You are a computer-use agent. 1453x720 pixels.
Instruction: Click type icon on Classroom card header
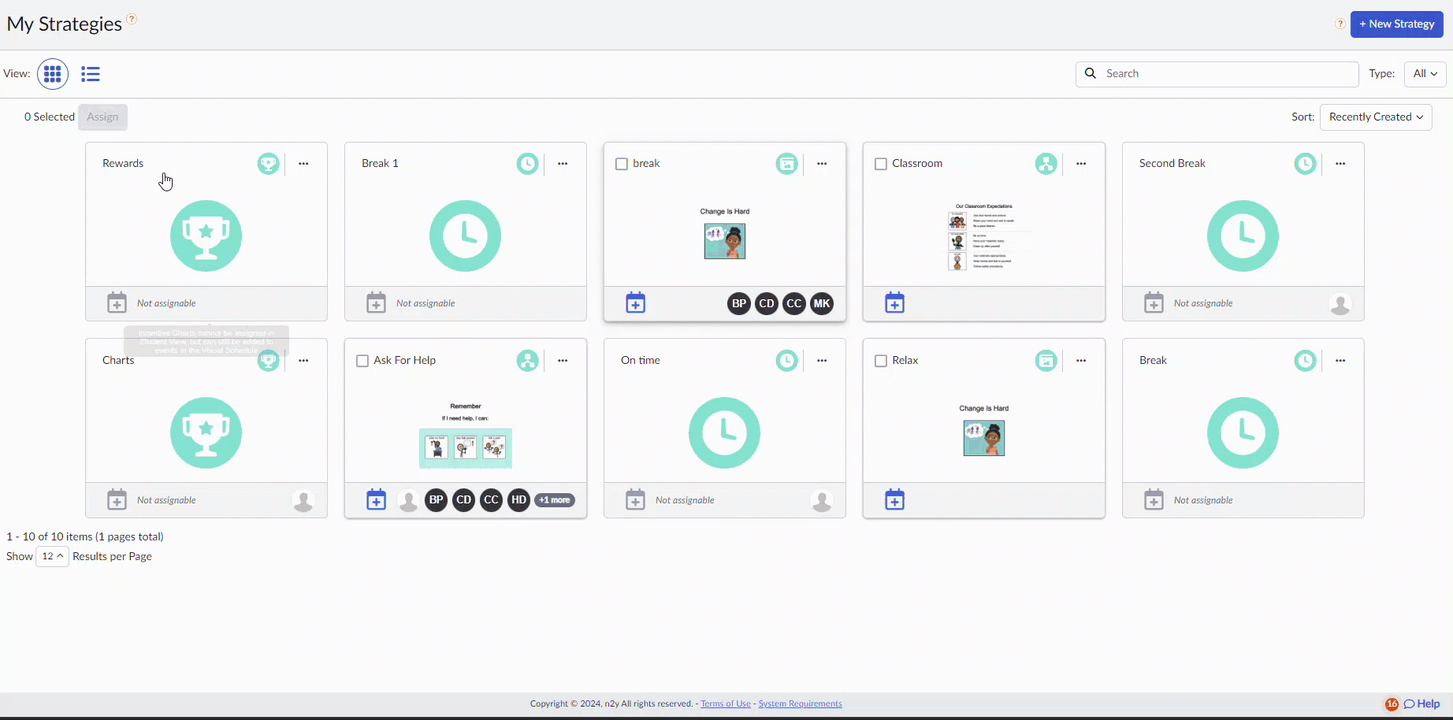(1046, 164)
